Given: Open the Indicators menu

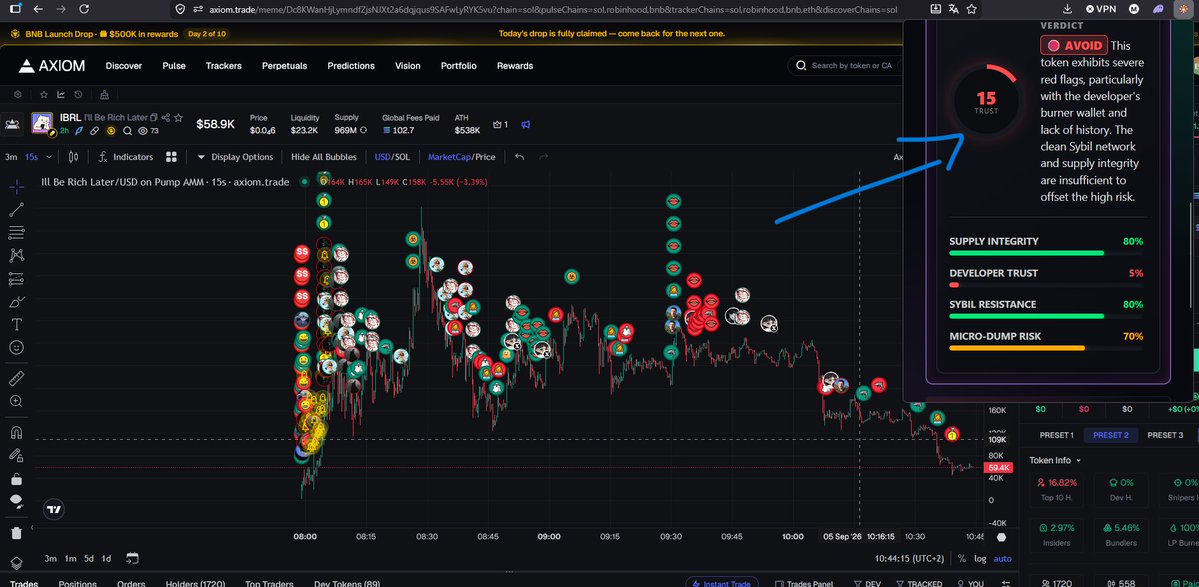Looking at the screenshot, I should pos(125,157).
